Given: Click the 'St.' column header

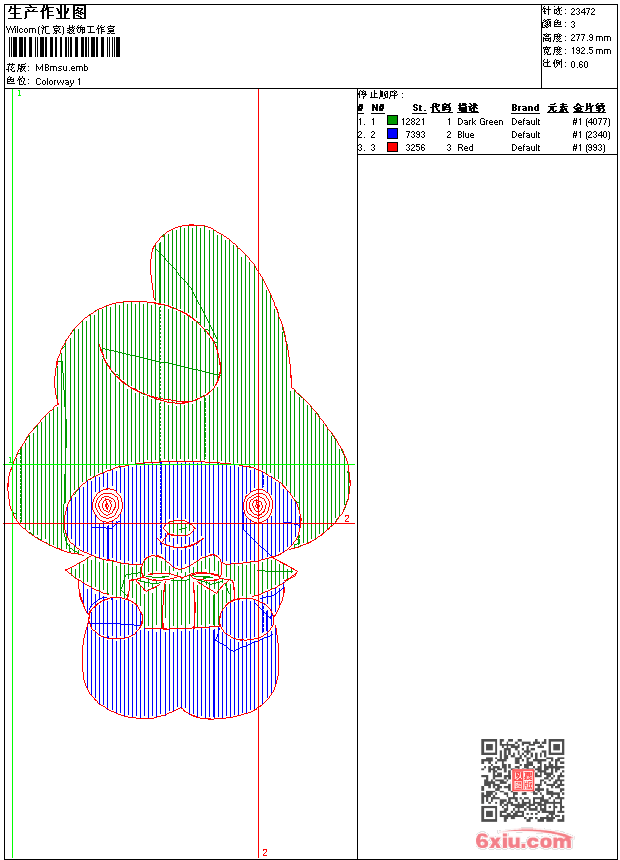Looking at the screenshot, I should pyautogui.click(x=419, y=108).
